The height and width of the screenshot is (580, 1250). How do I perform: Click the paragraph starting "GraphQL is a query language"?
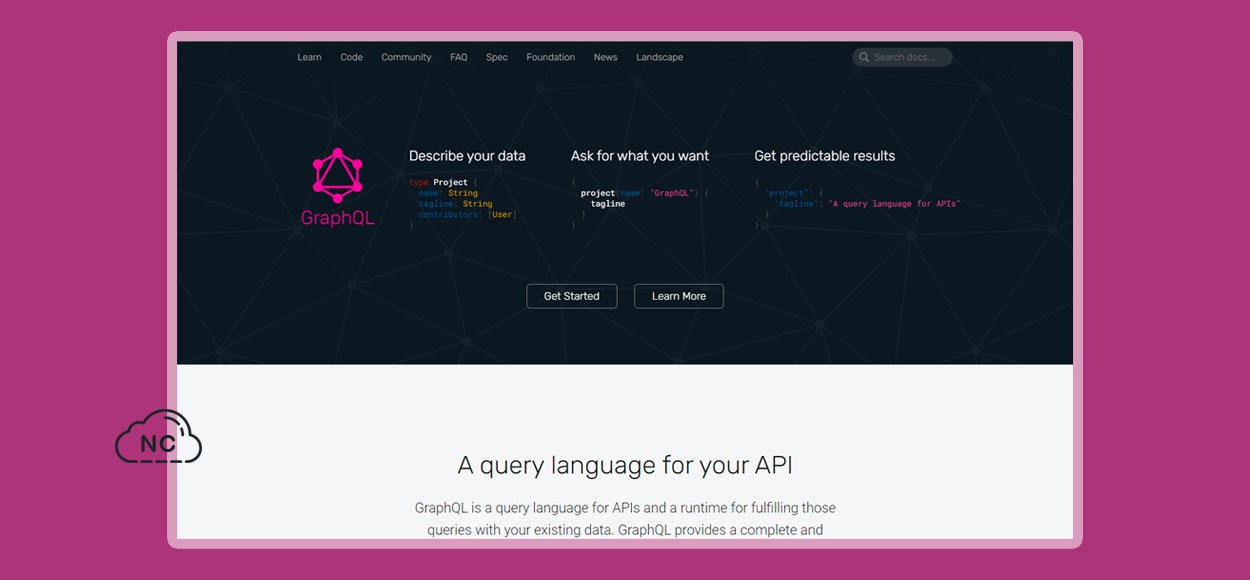625,518
